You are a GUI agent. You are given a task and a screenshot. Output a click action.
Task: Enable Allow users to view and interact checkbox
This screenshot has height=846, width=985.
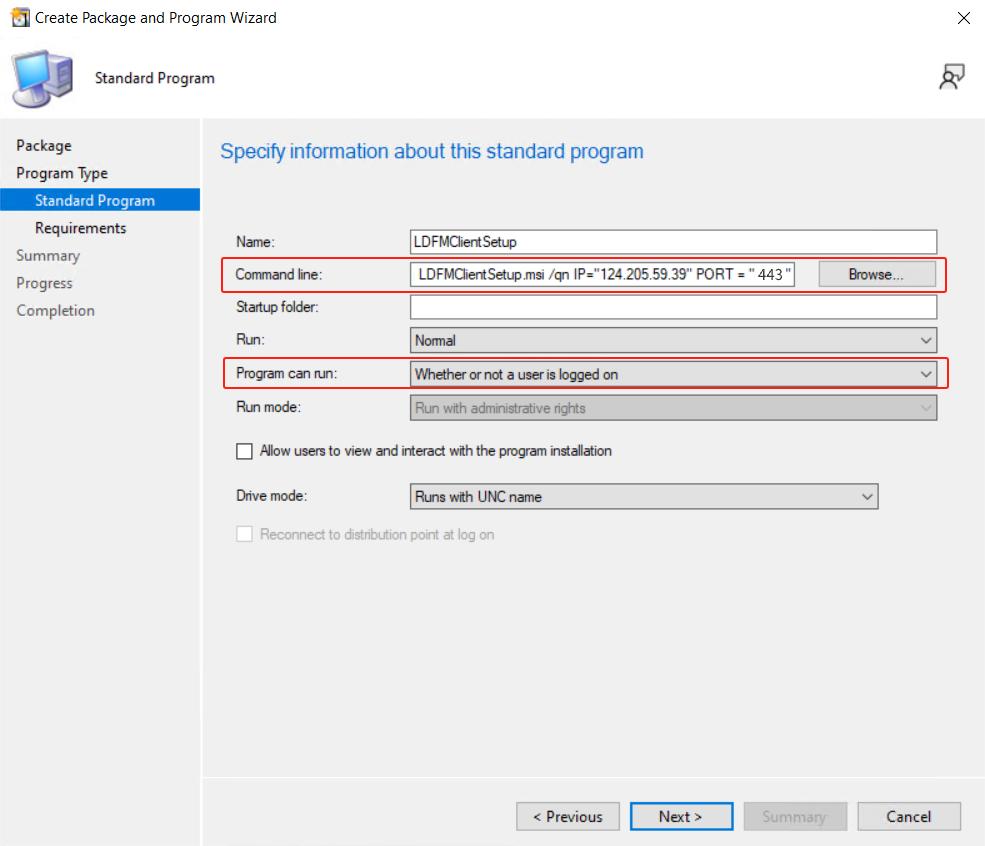tap(244, 451)
